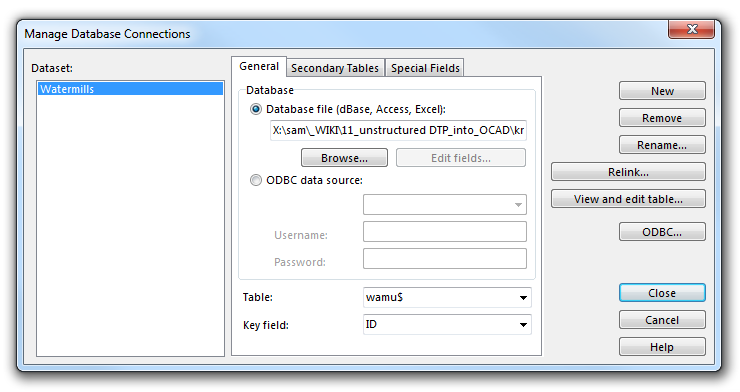The image size is (740, 392).
Task: Open the ODBC data source dropdown
Action: pos(445,205)
